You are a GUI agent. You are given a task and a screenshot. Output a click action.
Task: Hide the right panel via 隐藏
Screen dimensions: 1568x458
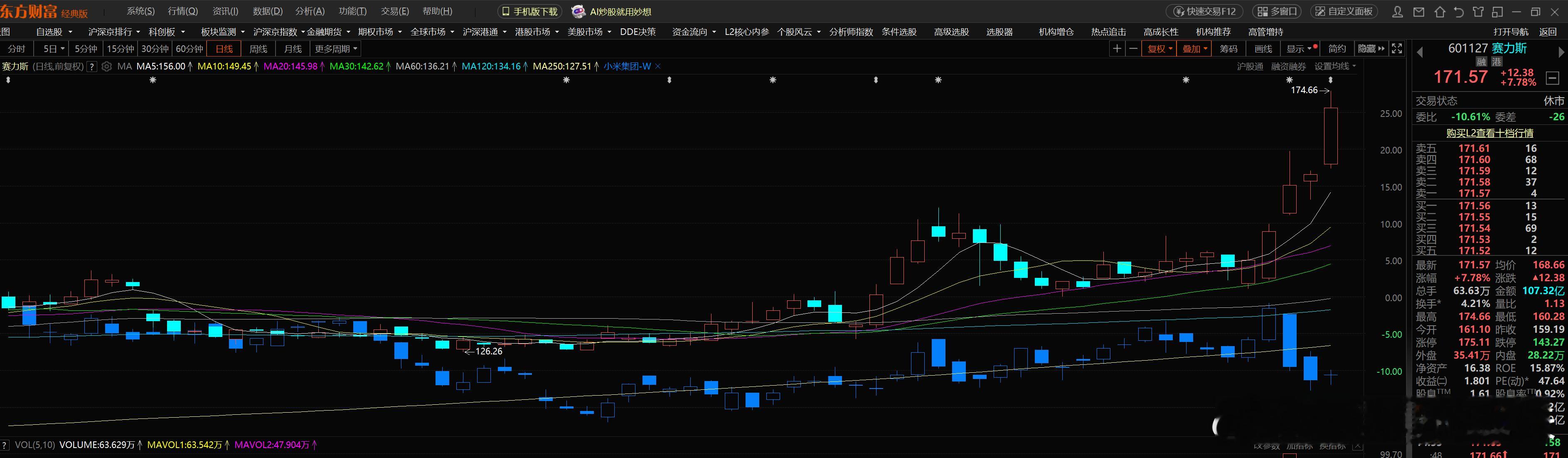(1371, 49)
